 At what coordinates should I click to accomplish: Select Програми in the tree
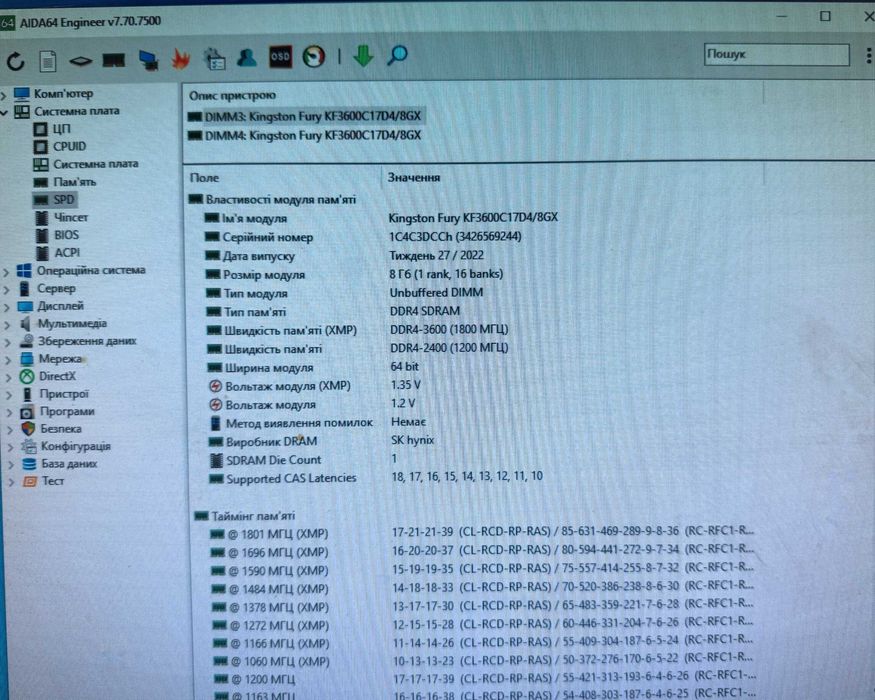coord(57,412)
